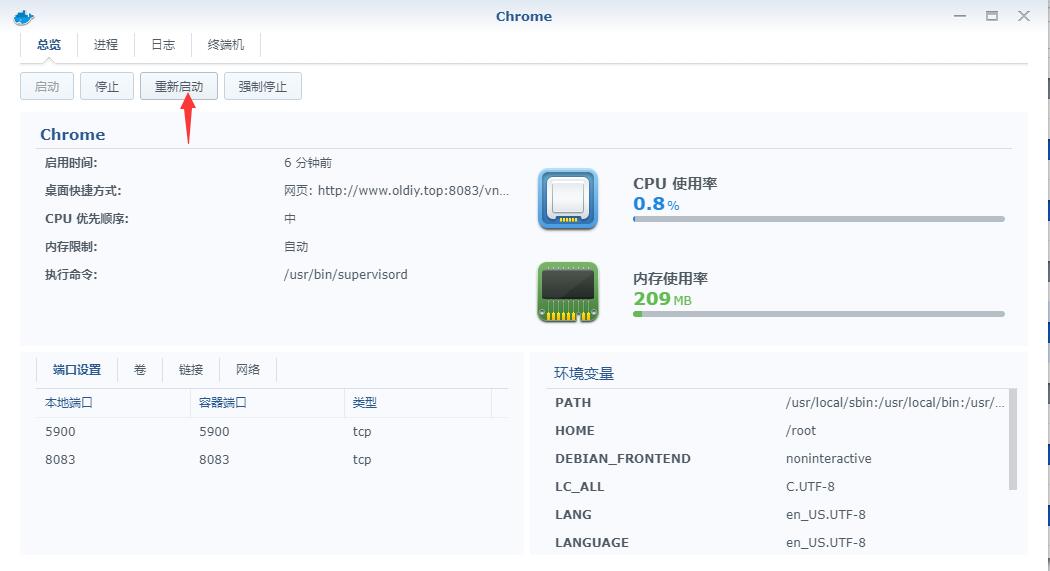The width and height of the screenshot is (1050, 571).
Task: Click the CPU chip icon
Action: 568,199
